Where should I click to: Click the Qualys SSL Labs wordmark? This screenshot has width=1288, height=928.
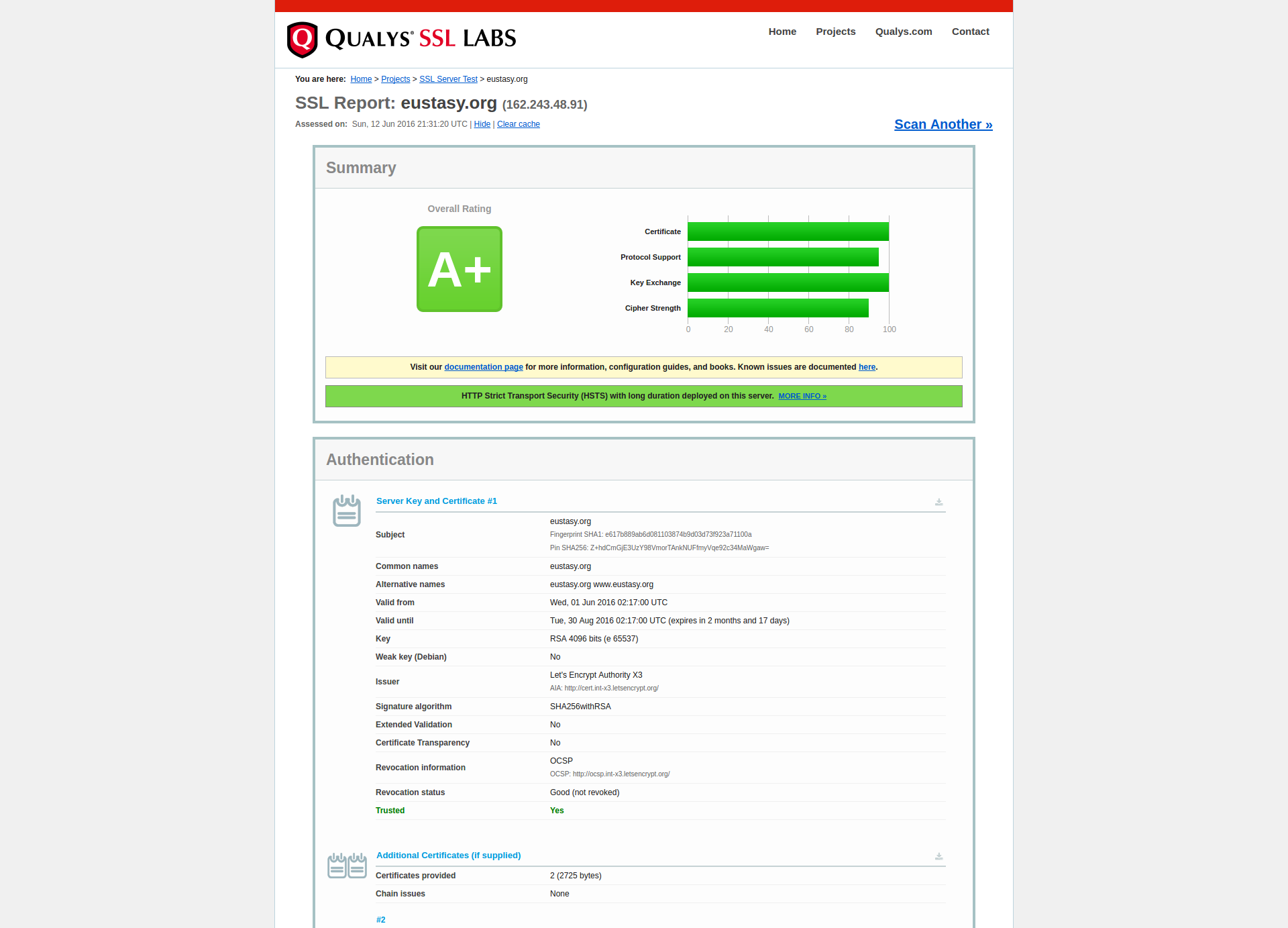(421, 38)
